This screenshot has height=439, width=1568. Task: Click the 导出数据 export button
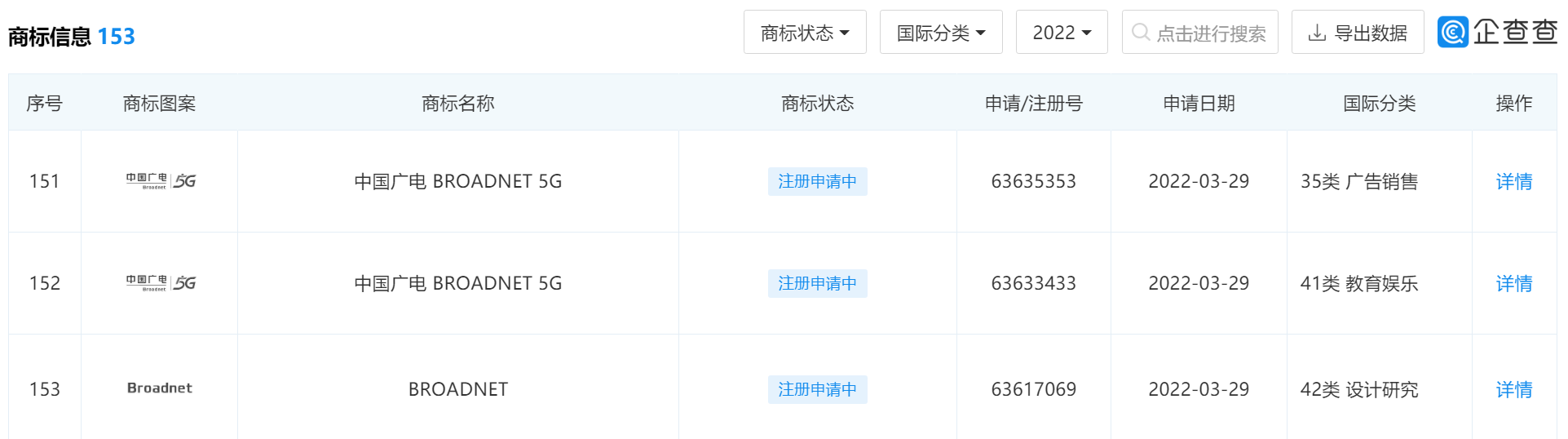tap(1358, 32)
